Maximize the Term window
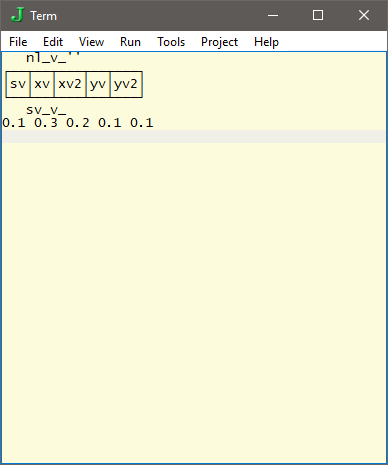388x465 pixels. click(x=318, y=15)
